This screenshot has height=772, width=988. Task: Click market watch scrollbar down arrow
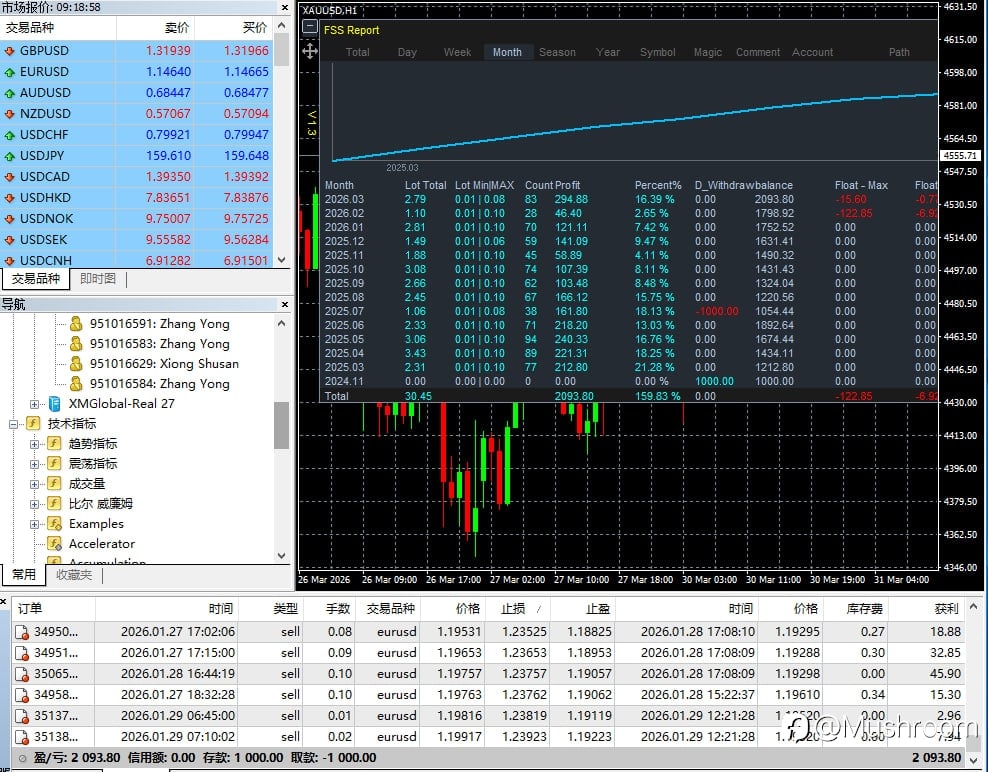click(282, 260)
